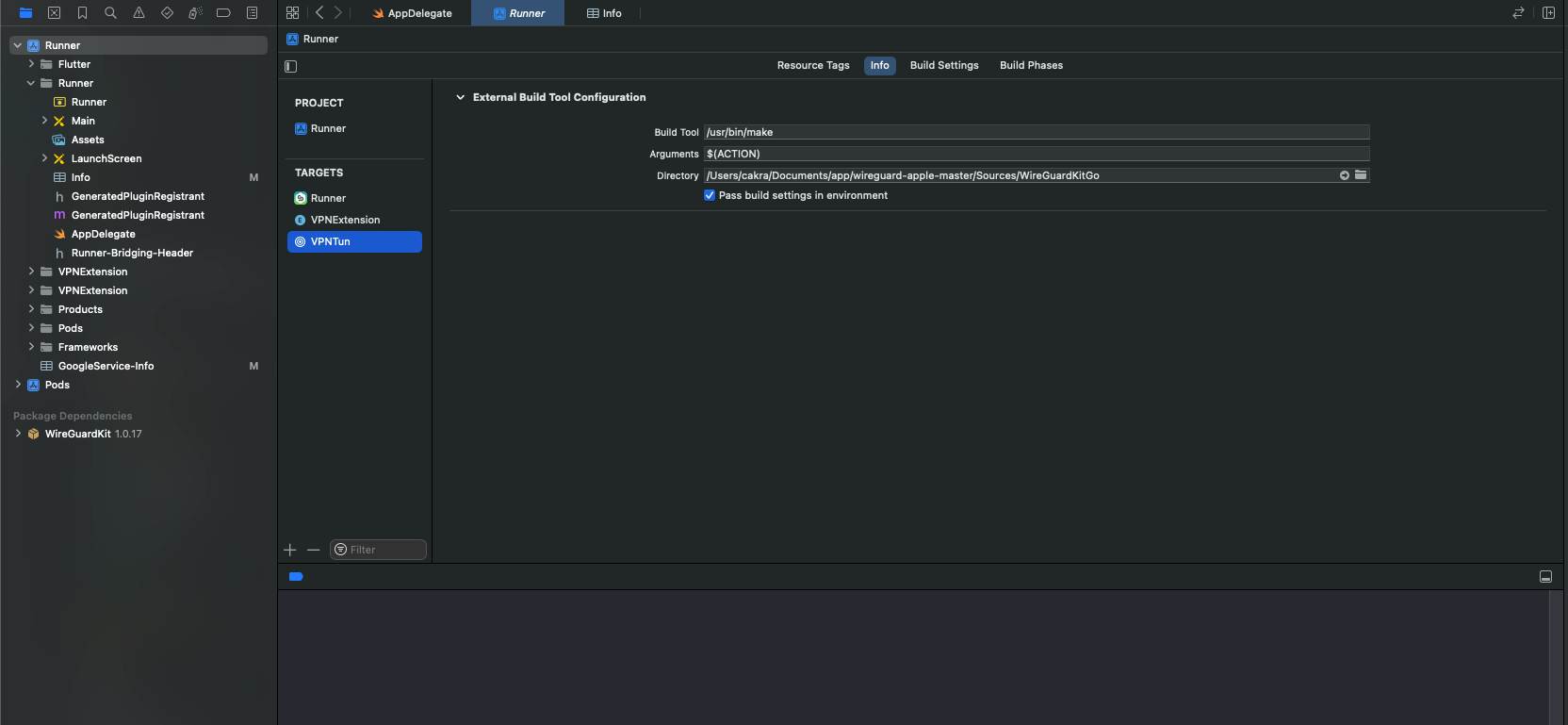Open the related items grid icon
Image resolution: width=1568 pixels, height=725 pixels.
click(x=292, y=13)
